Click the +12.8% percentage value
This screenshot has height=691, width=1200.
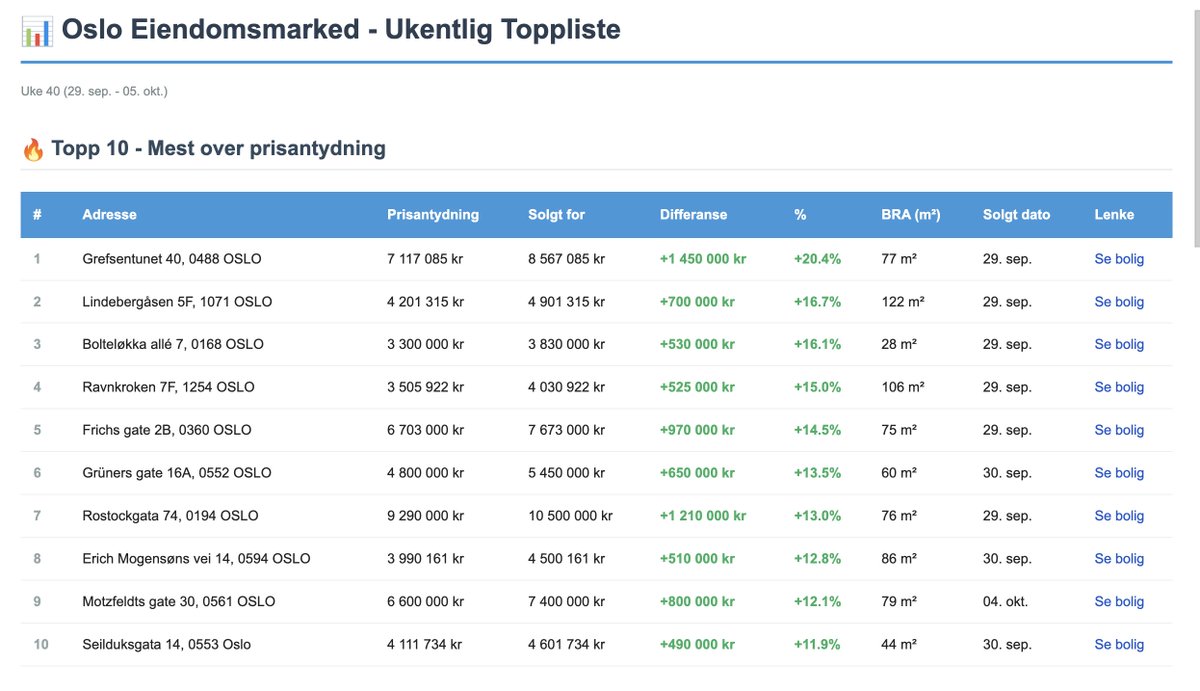tap(817, 559)
